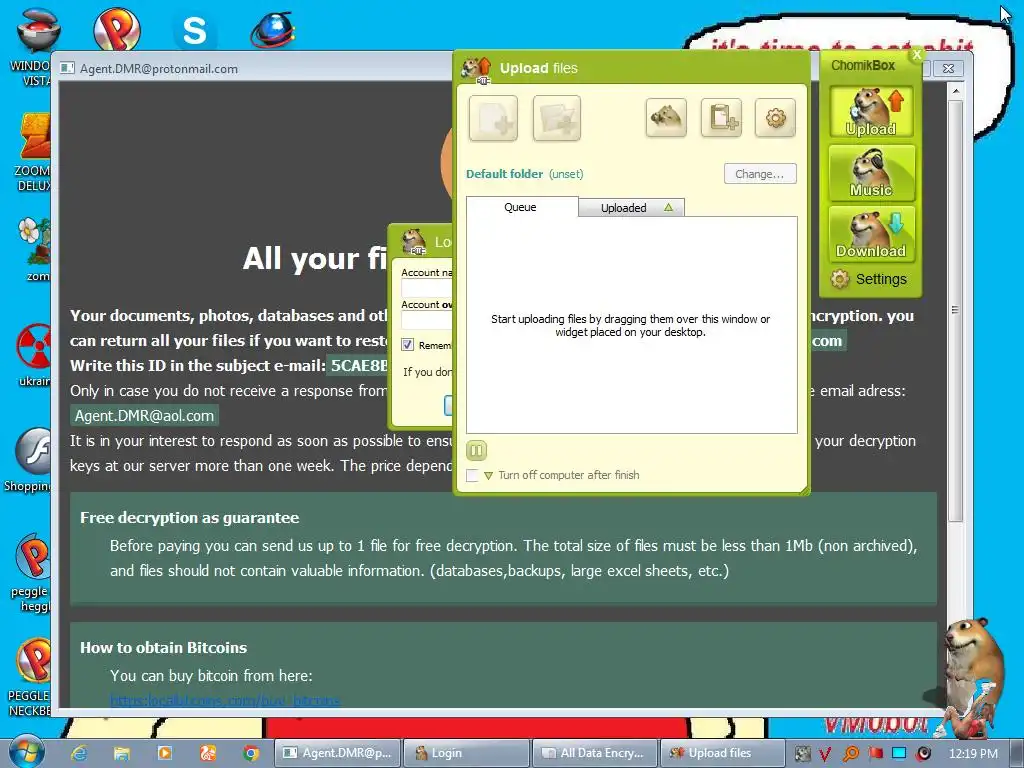
Task: Open the globe browser desktop icon
Action: tap(273, 29)
